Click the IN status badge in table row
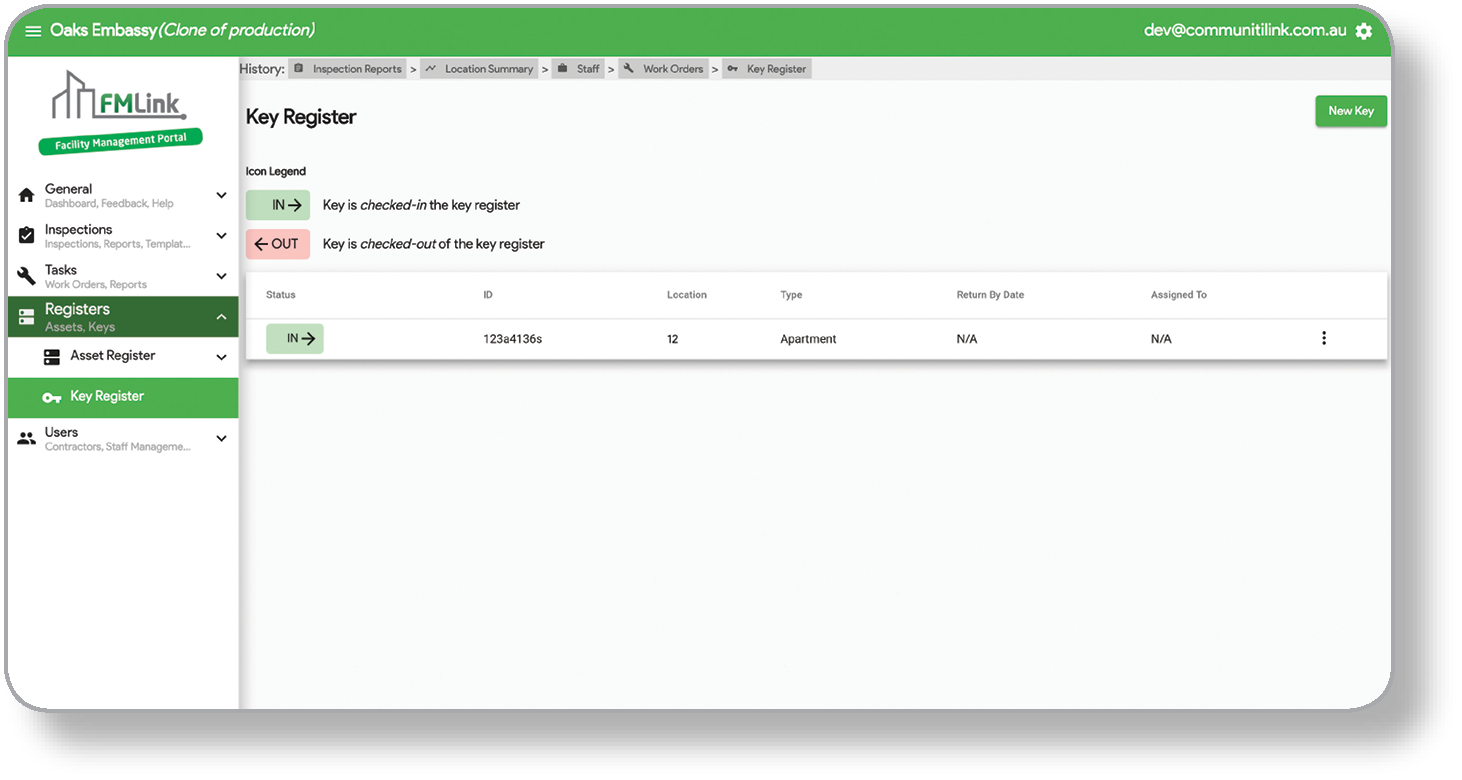The image size is (1462, 780). (x=295, y=339)
